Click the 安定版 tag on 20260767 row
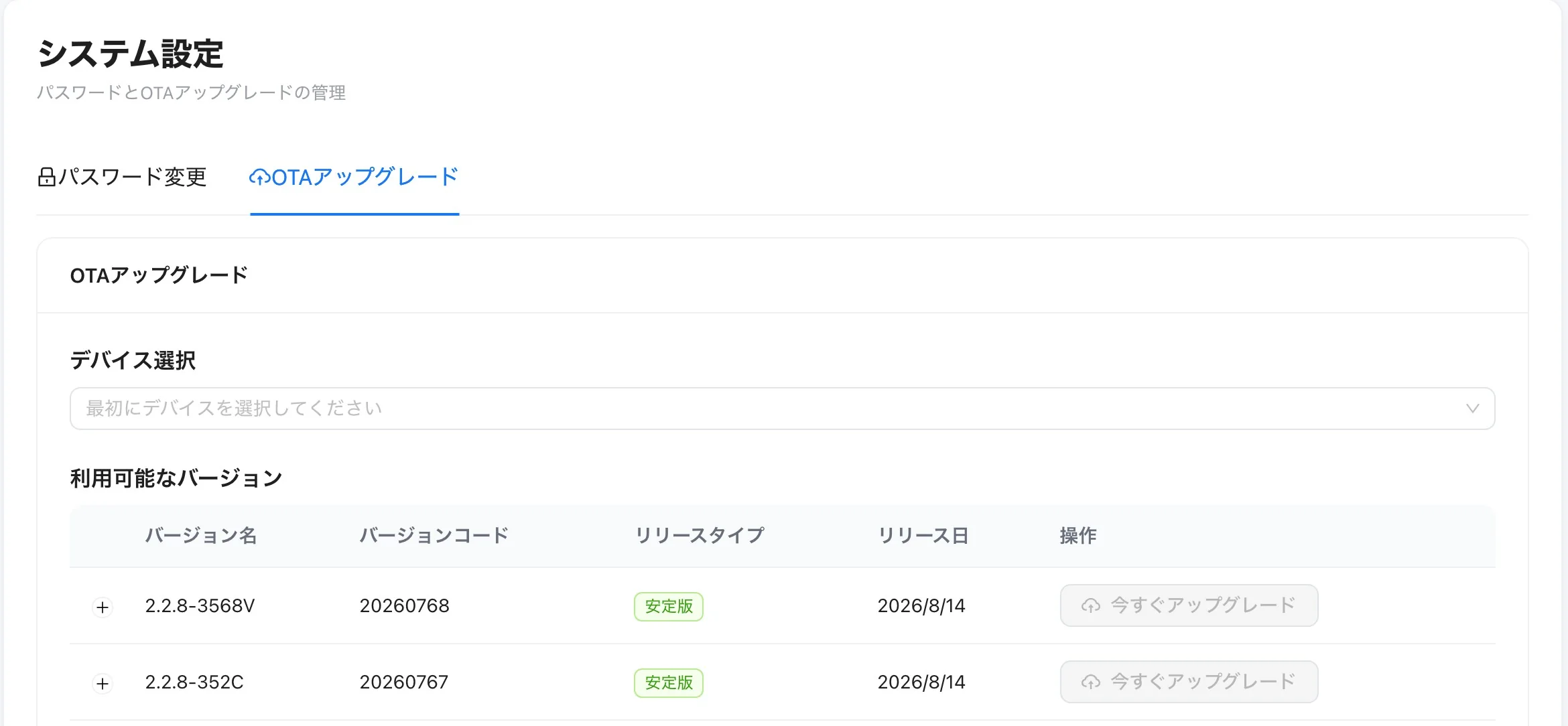This screenshot has width=1568, height=726. point(669,683)
